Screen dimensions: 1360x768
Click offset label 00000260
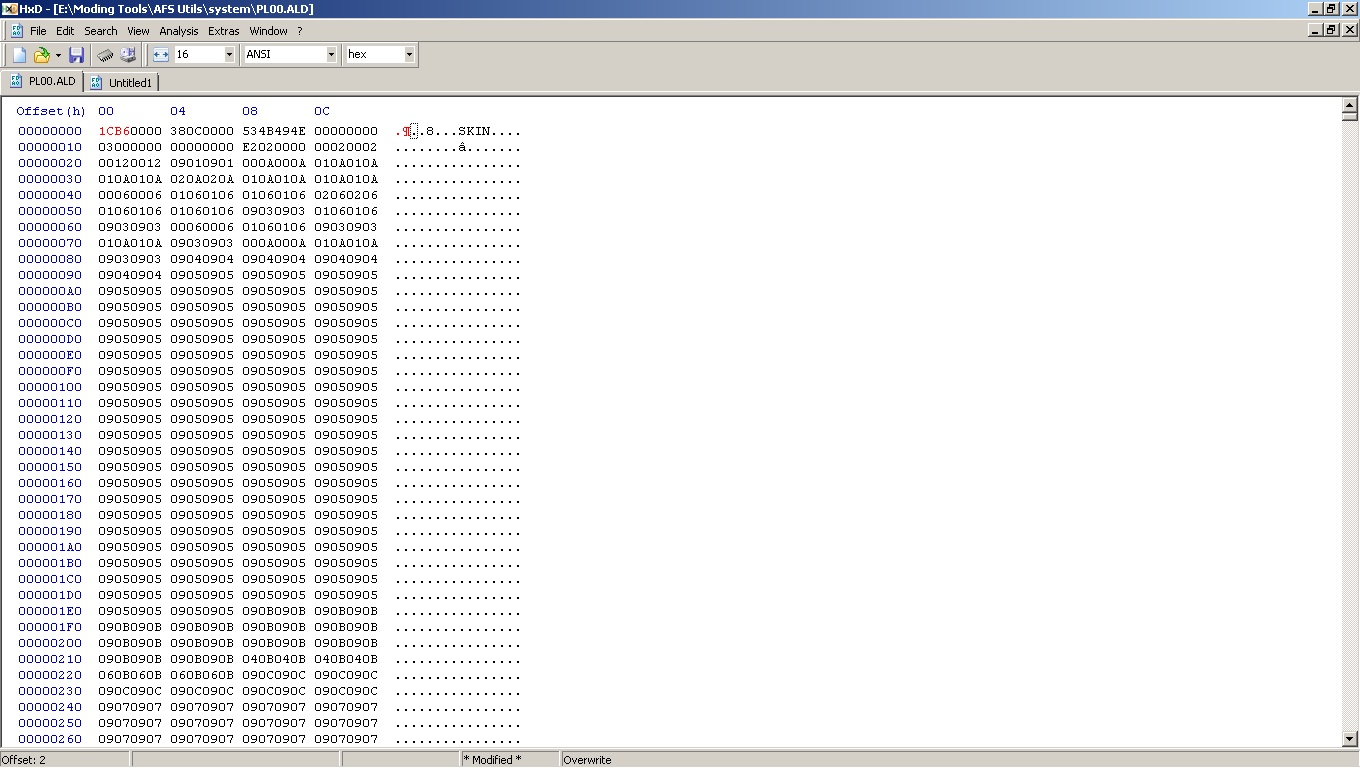(50, 739)
